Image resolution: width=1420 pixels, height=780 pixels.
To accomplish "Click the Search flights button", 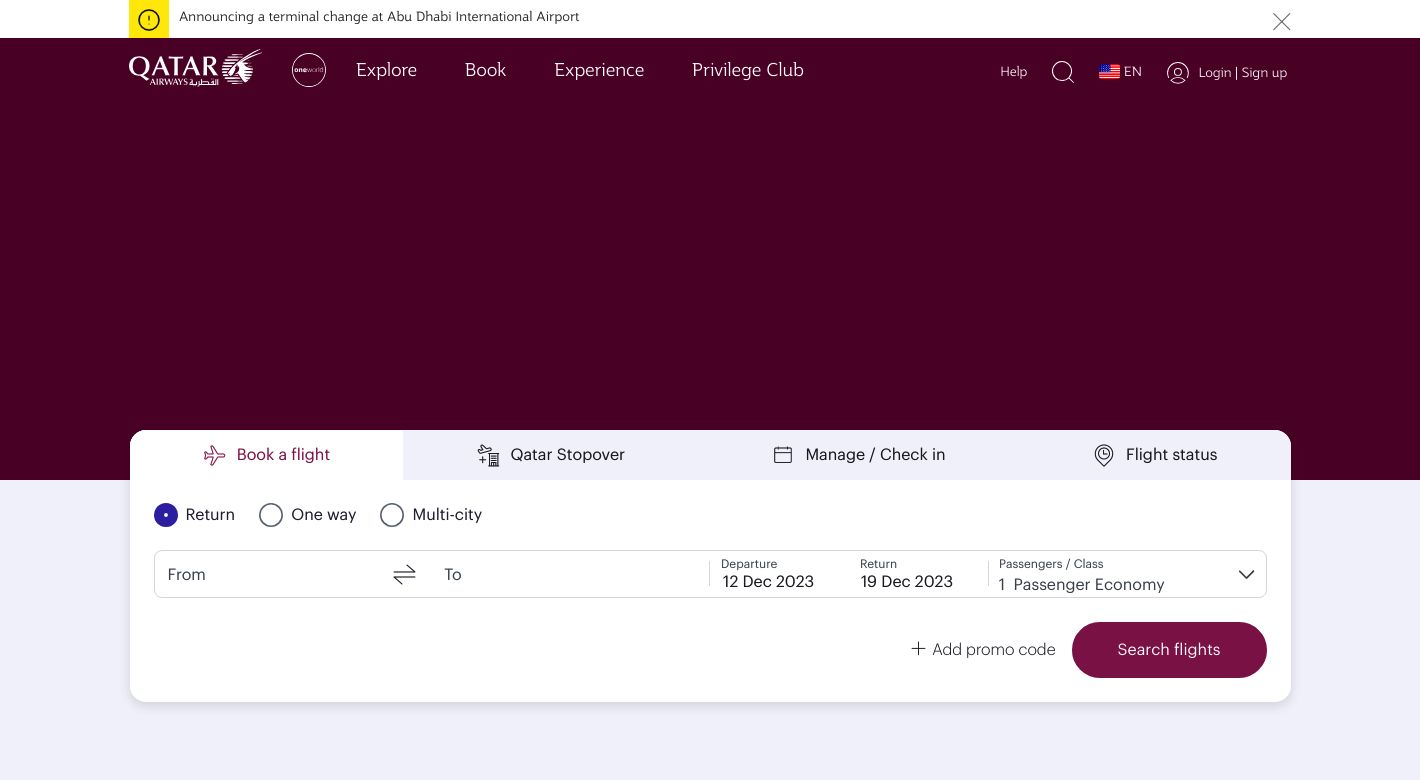I will coord(1169,650).
